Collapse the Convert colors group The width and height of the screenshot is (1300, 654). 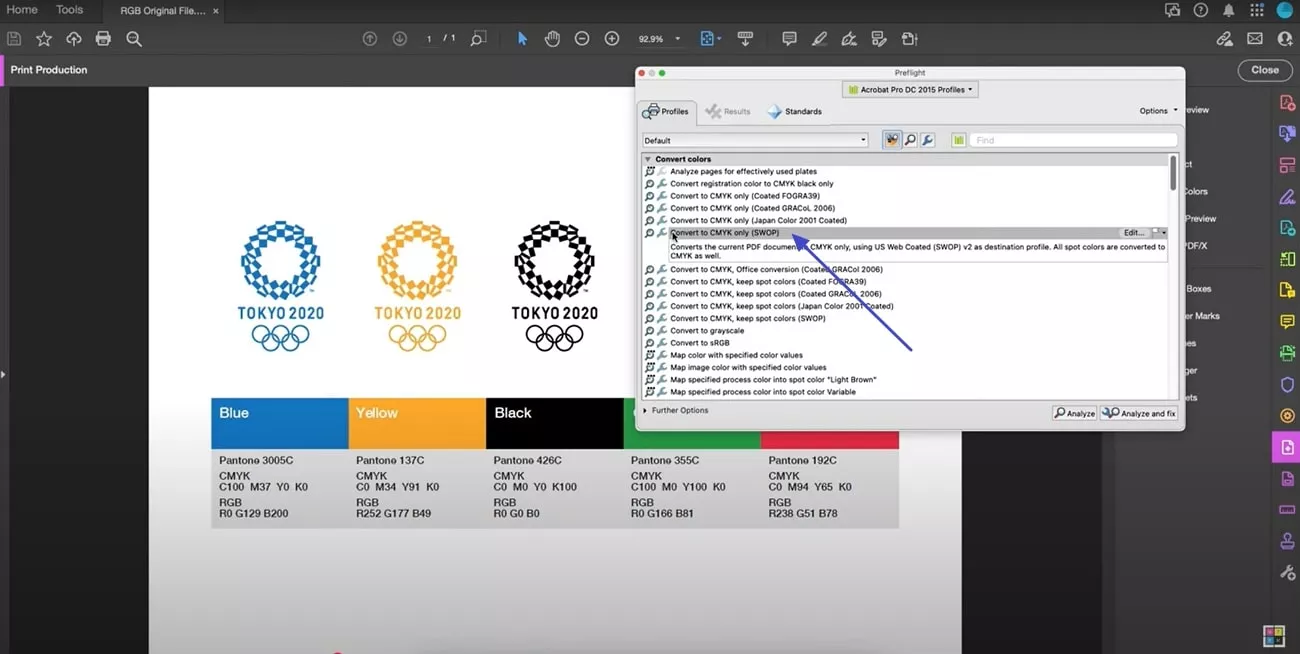(648, 159)
